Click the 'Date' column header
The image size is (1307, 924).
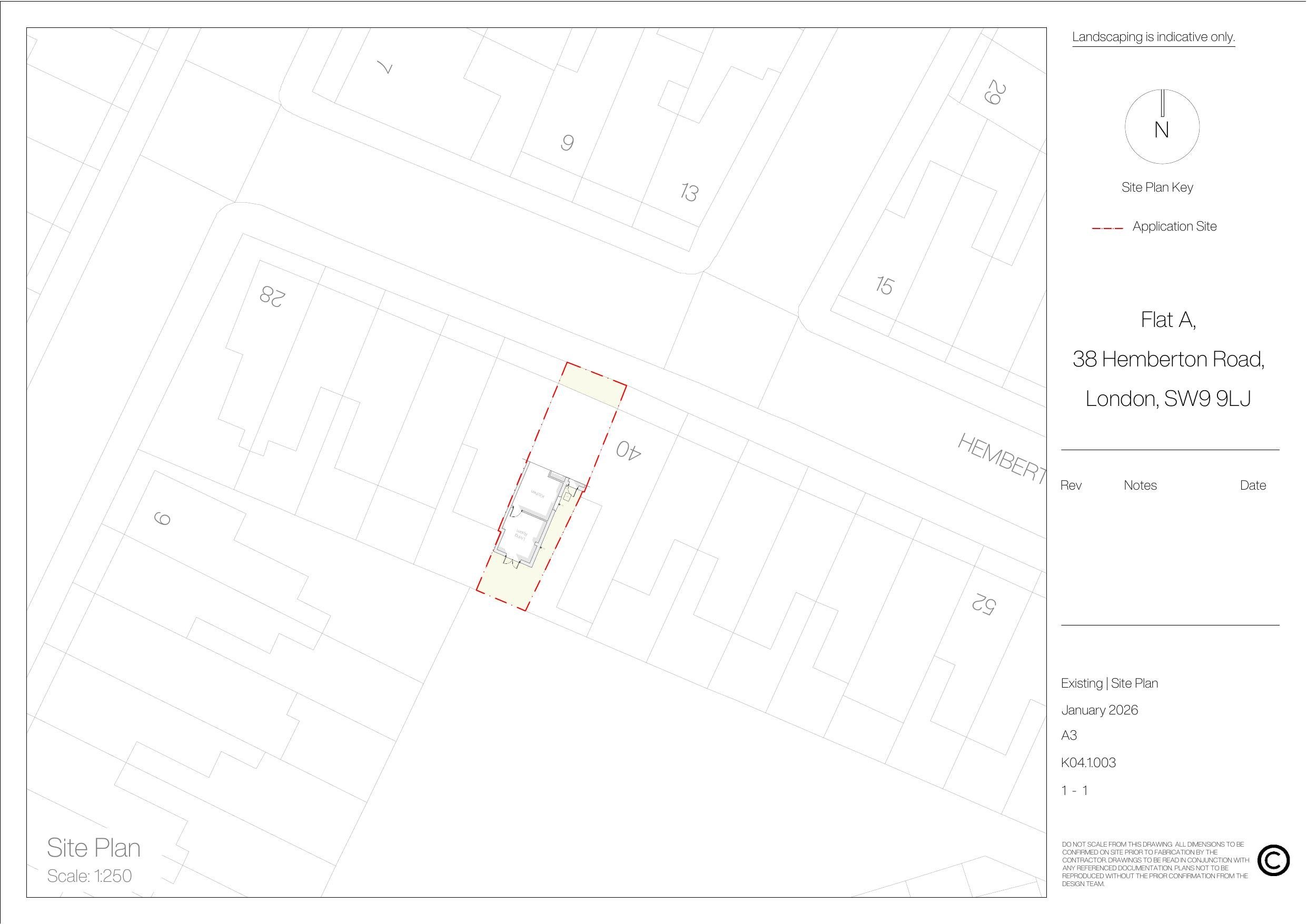click(1253, 485)
